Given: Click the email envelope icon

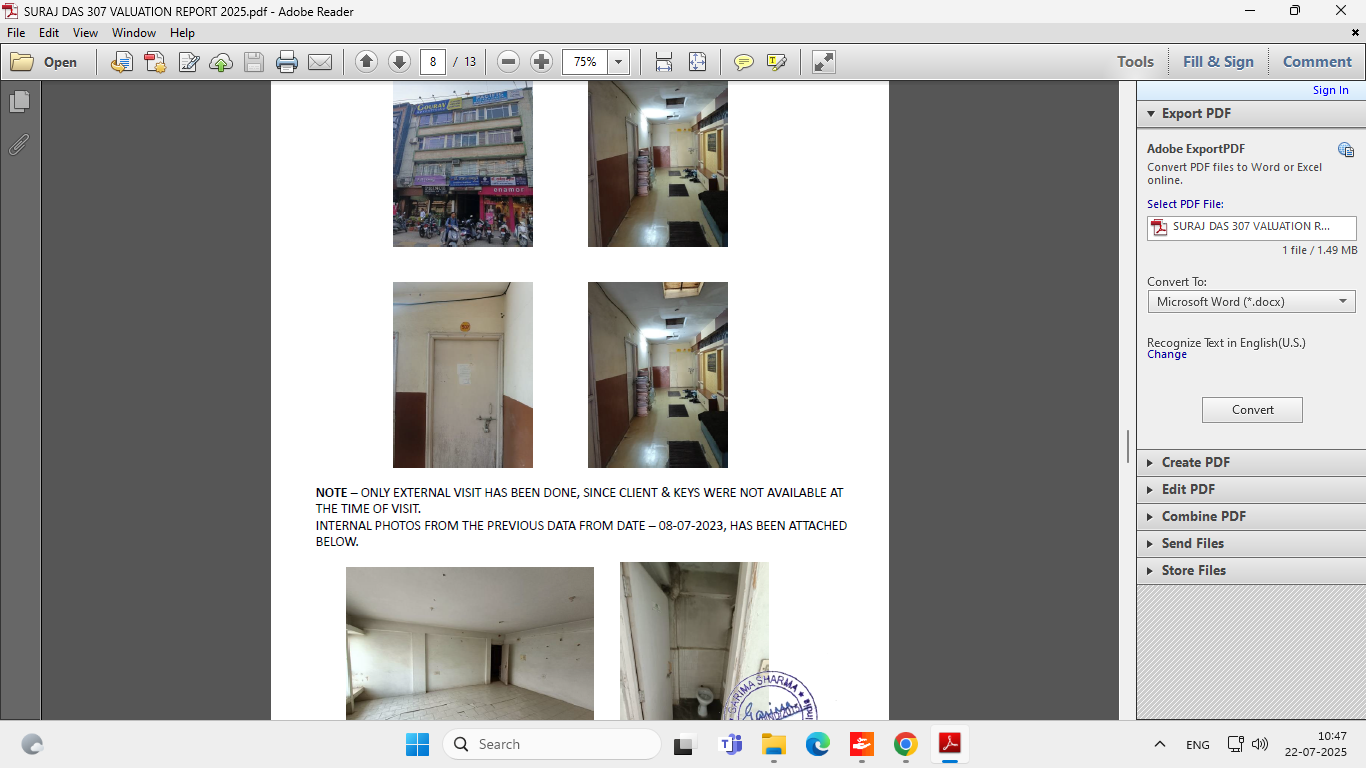Looking at the screenshot, I should tap(320, 62).
